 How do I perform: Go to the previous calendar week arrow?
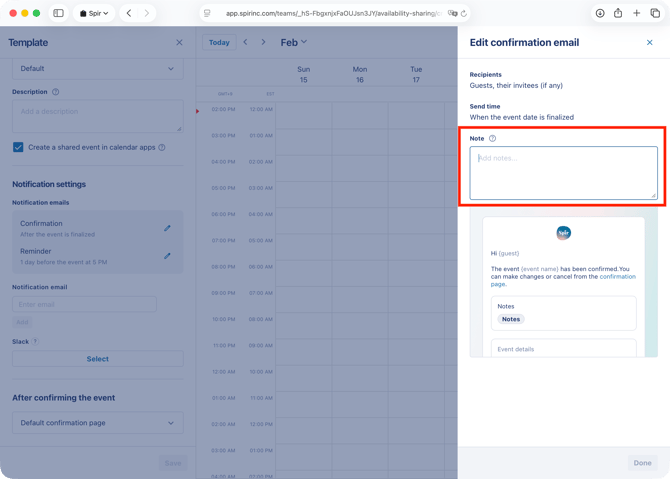(x=245, y=42)
